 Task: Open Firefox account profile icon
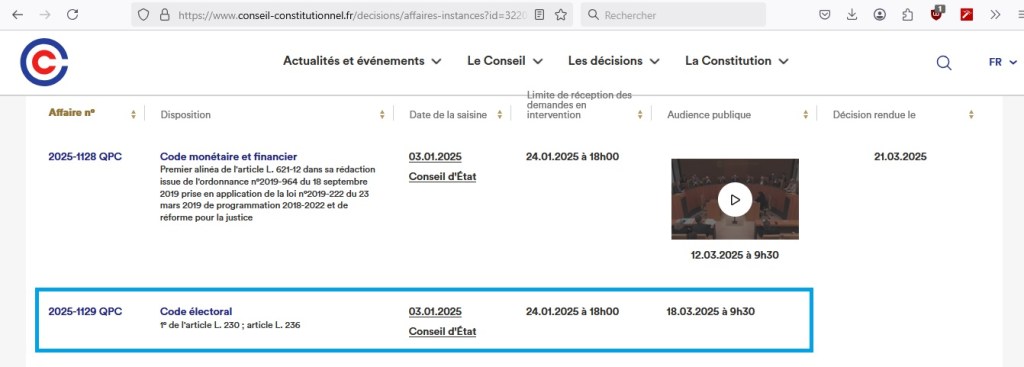880,14
